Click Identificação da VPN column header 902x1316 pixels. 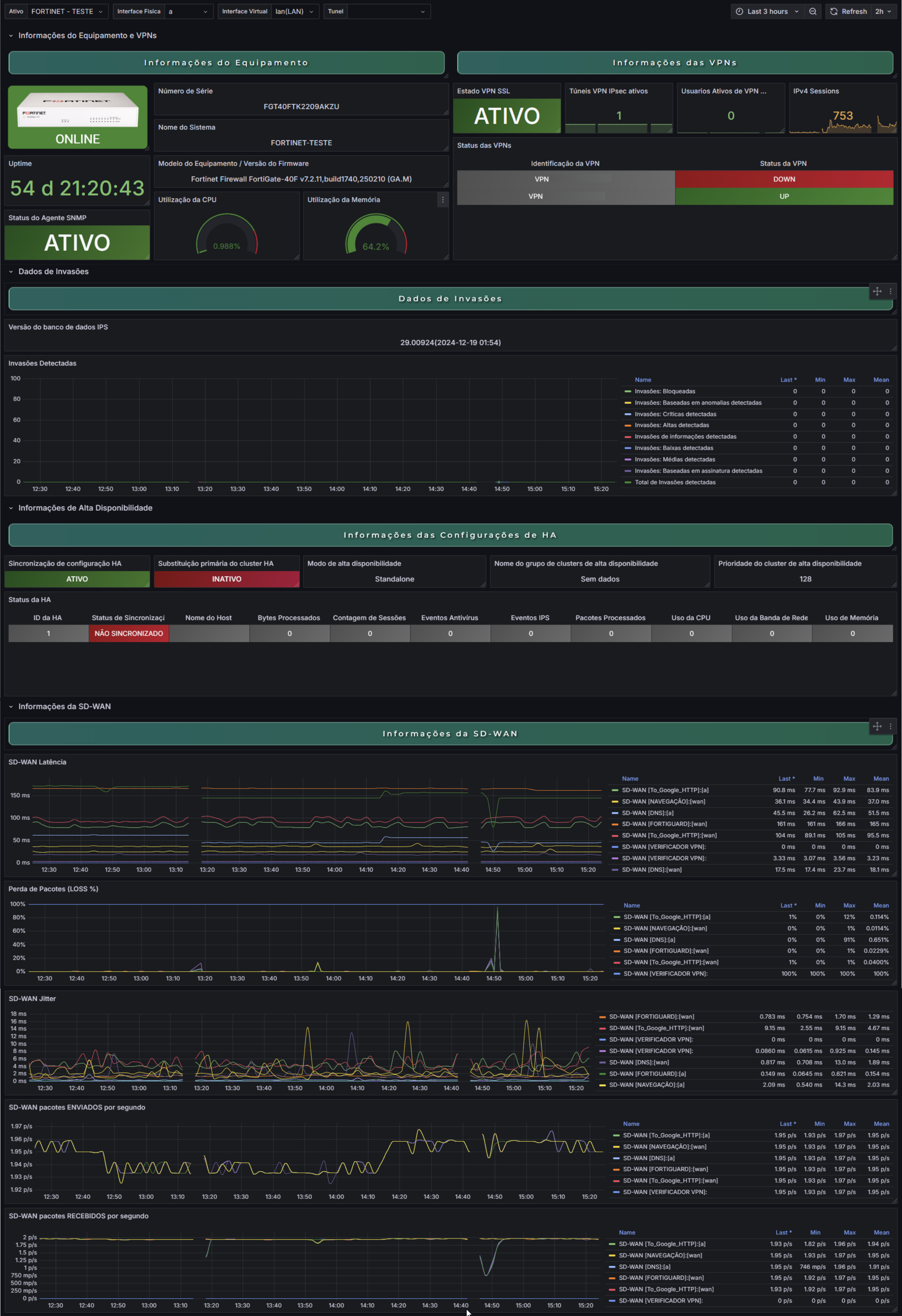pyautogui.click(x=565, y=164)
